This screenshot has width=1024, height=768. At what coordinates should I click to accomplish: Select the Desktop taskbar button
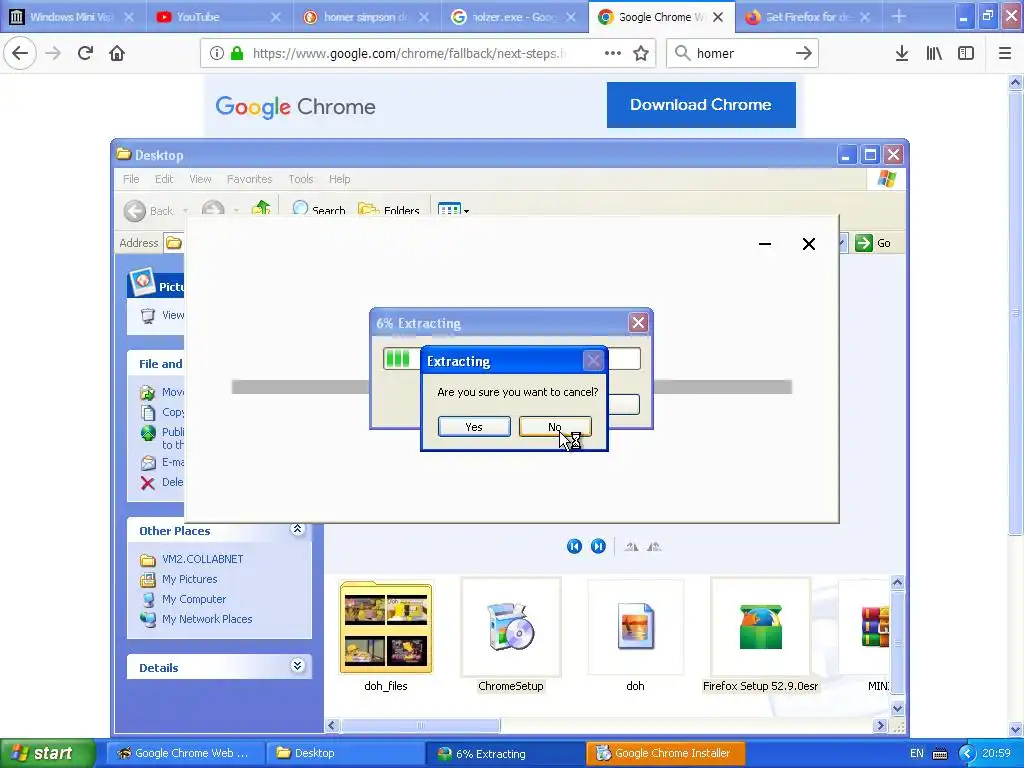click(345, 753)
